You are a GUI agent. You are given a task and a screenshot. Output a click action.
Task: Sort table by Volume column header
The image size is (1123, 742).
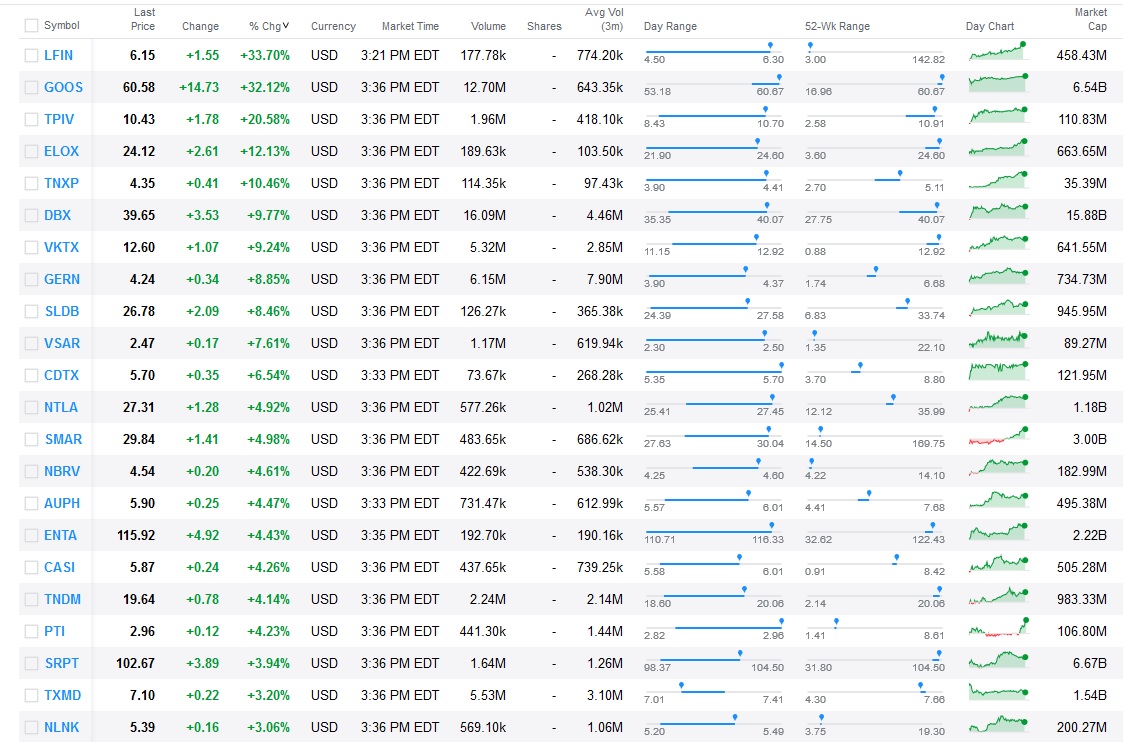488,26
